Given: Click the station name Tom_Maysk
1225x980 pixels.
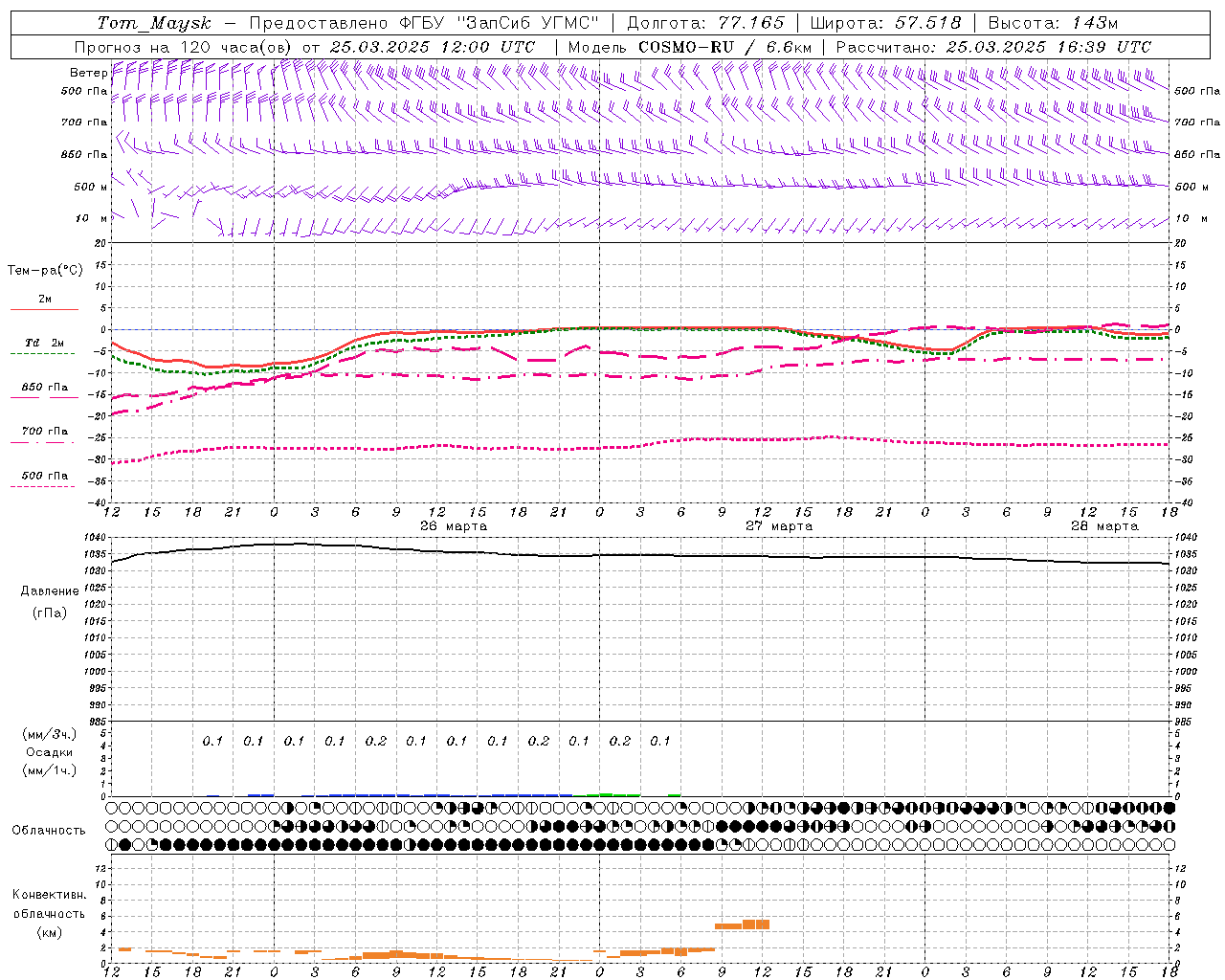Looking at the screenshot, I should click(154, 23).
